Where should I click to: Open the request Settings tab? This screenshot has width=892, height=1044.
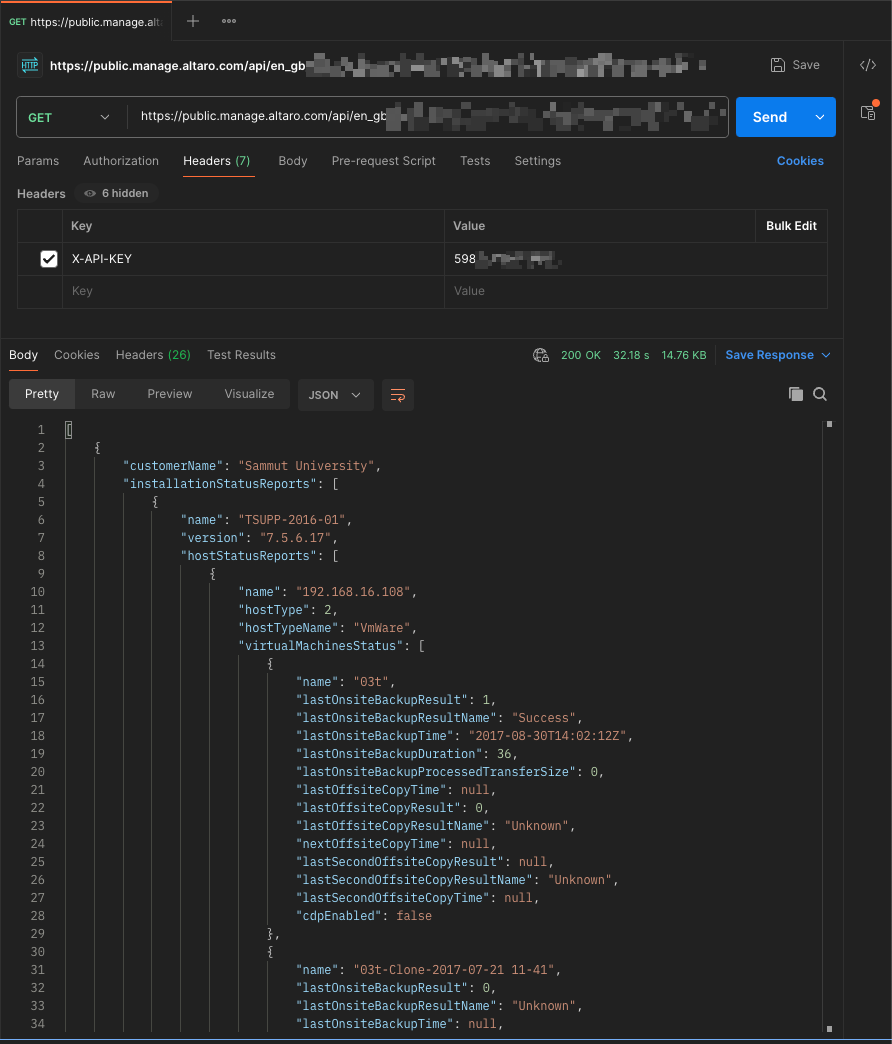point(538,161)
